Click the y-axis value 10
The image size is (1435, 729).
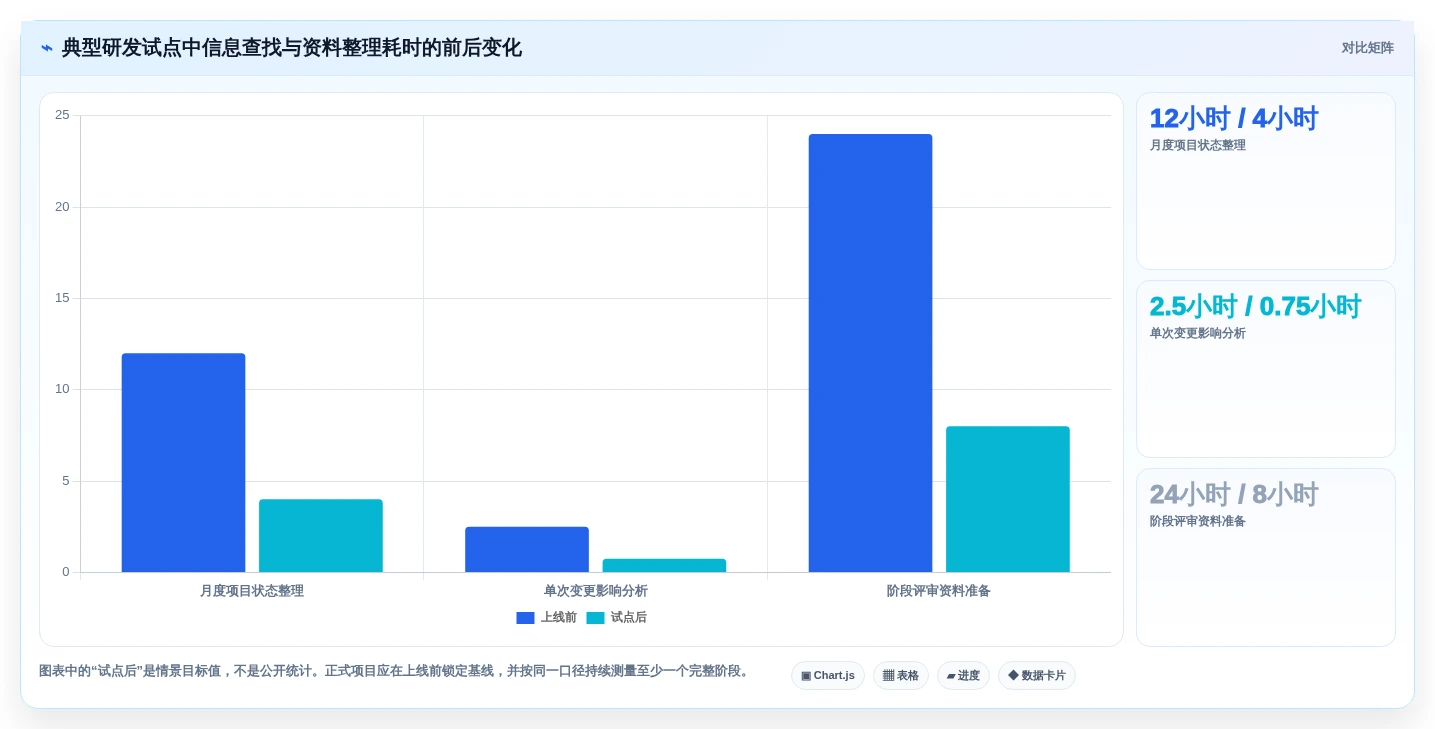point(62,389)
